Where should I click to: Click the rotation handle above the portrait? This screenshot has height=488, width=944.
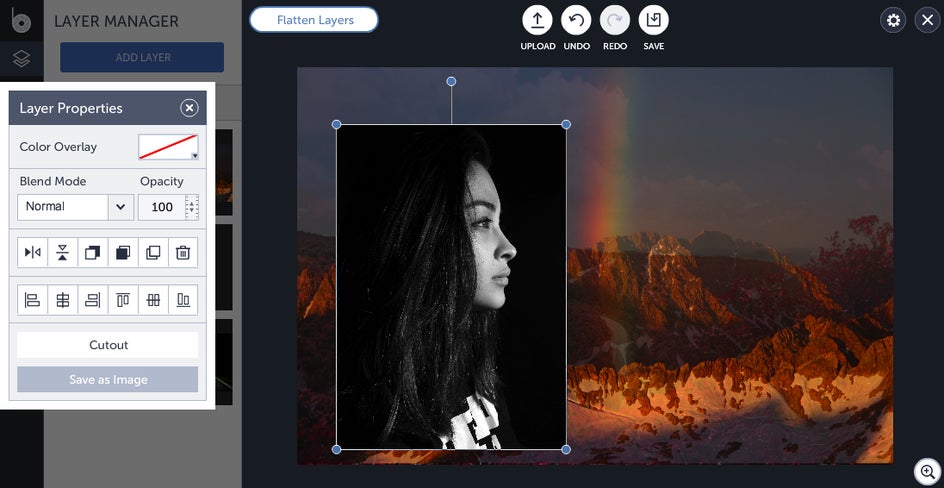[451, 81]
